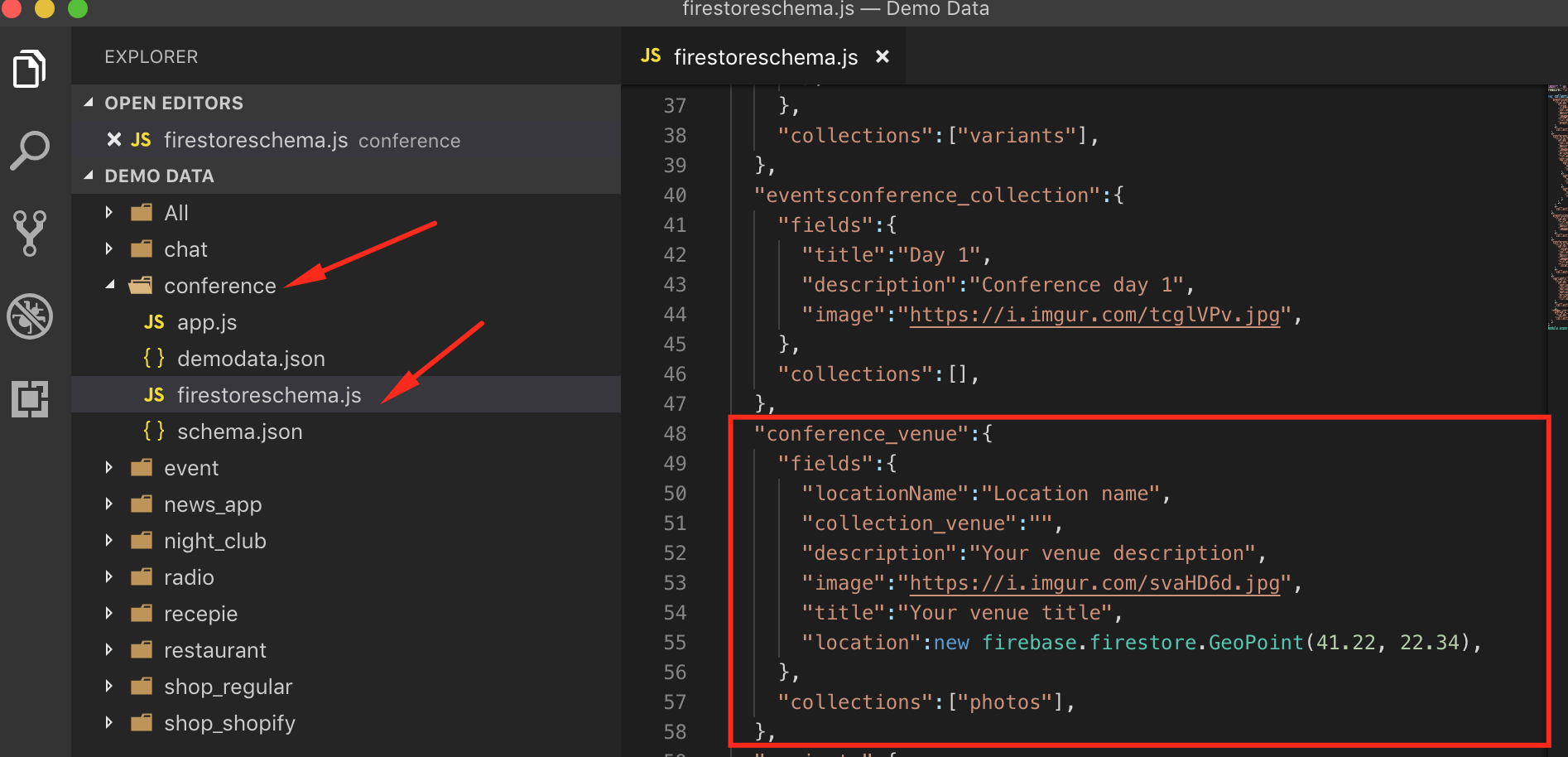This screenshot has height=757, width=1568.
Task: Click the shop_shopify folder icon
Action: [142, 723]
